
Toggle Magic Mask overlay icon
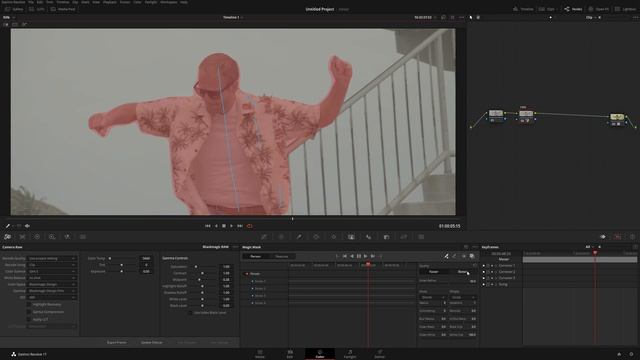pos(472,256)
